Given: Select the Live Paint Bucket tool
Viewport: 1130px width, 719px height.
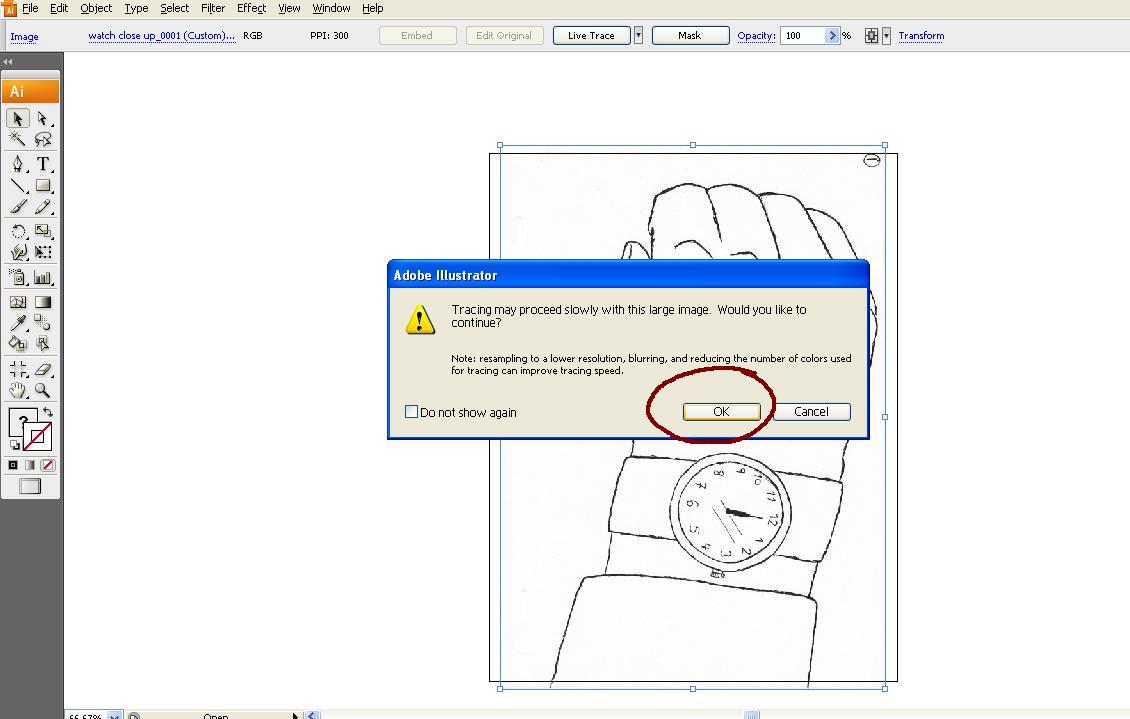Looking at the screenshot, I should point(18,344).
